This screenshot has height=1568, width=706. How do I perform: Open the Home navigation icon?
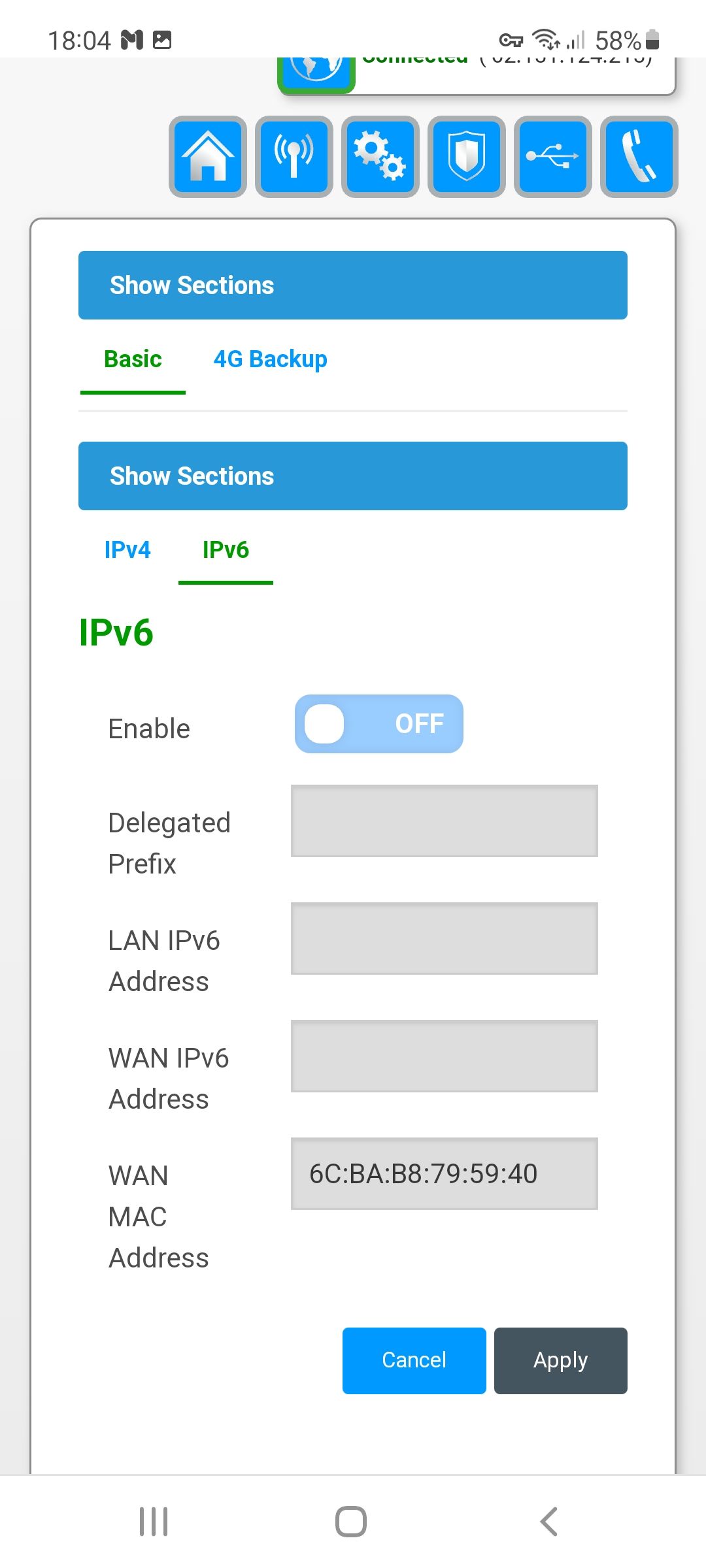[x=207, y=156]
